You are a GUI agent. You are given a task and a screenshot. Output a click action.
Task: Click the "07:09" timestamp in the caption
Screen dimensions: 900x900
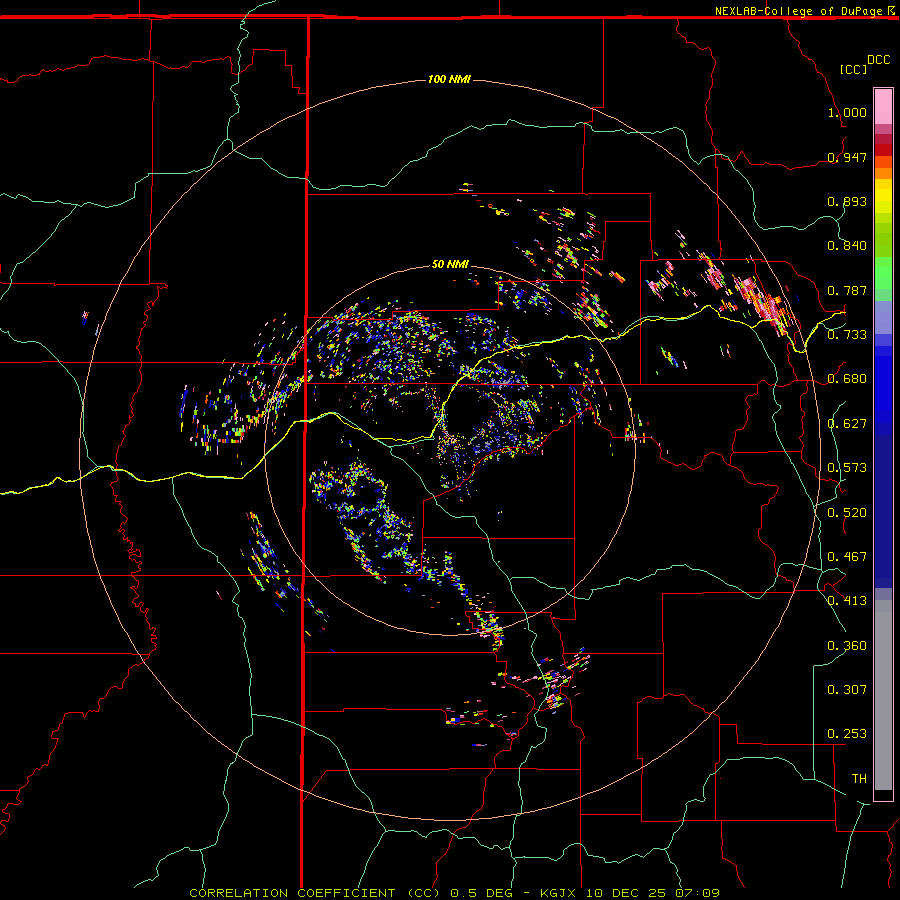[x=697, y=893]
